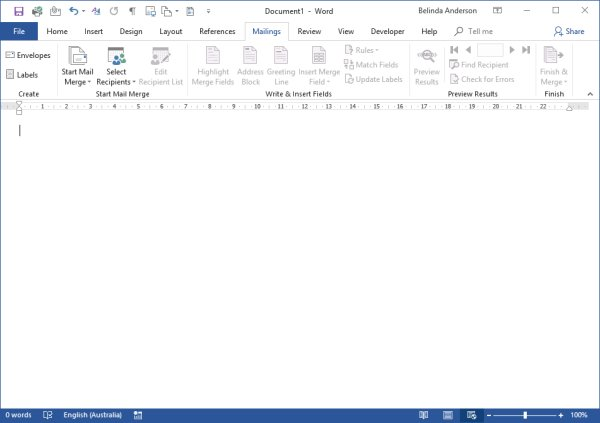Open the Finish & Merge dropdown

point(554,66)
